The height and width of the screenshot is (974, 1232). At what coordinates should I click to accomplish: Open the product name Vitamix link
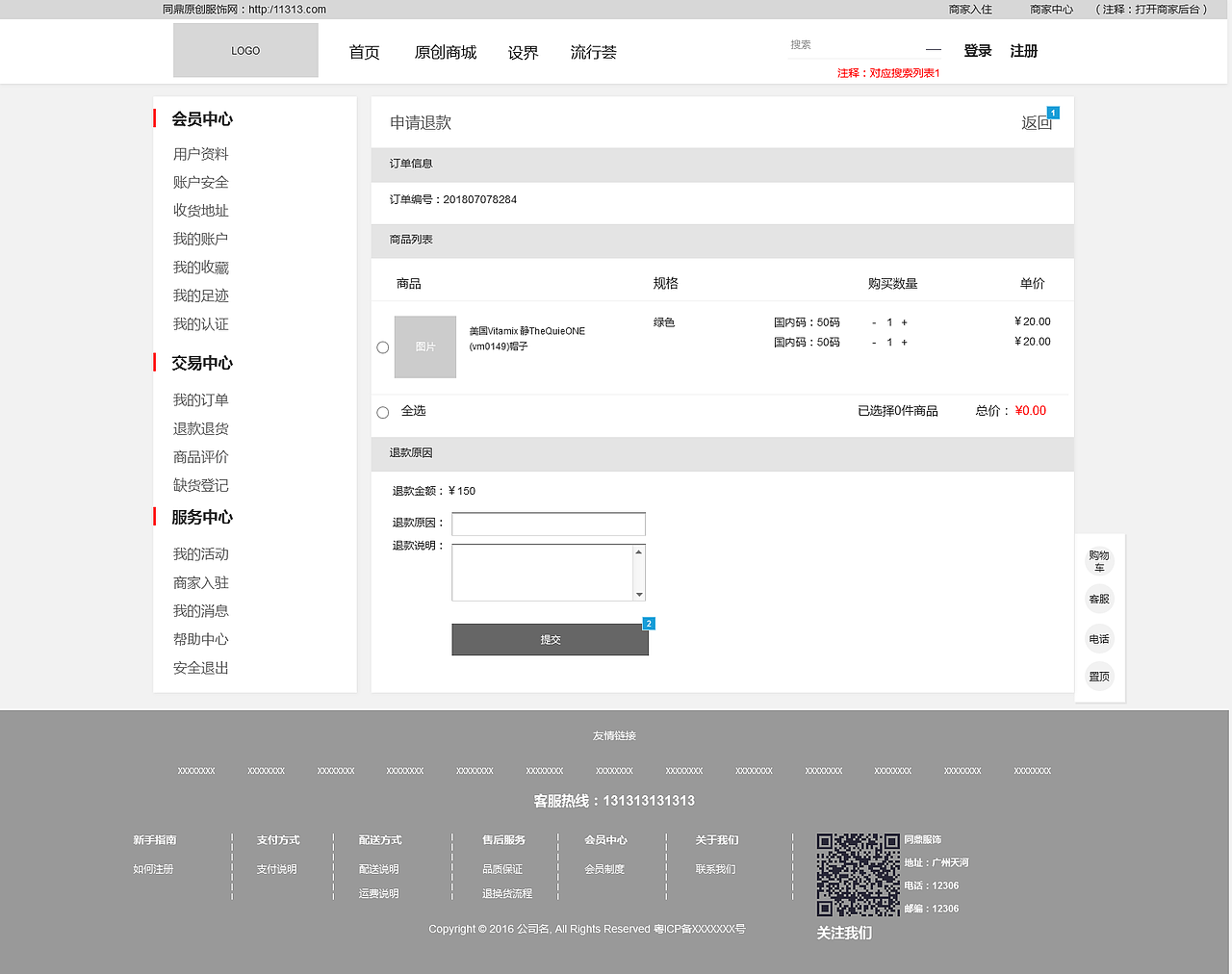527,339
